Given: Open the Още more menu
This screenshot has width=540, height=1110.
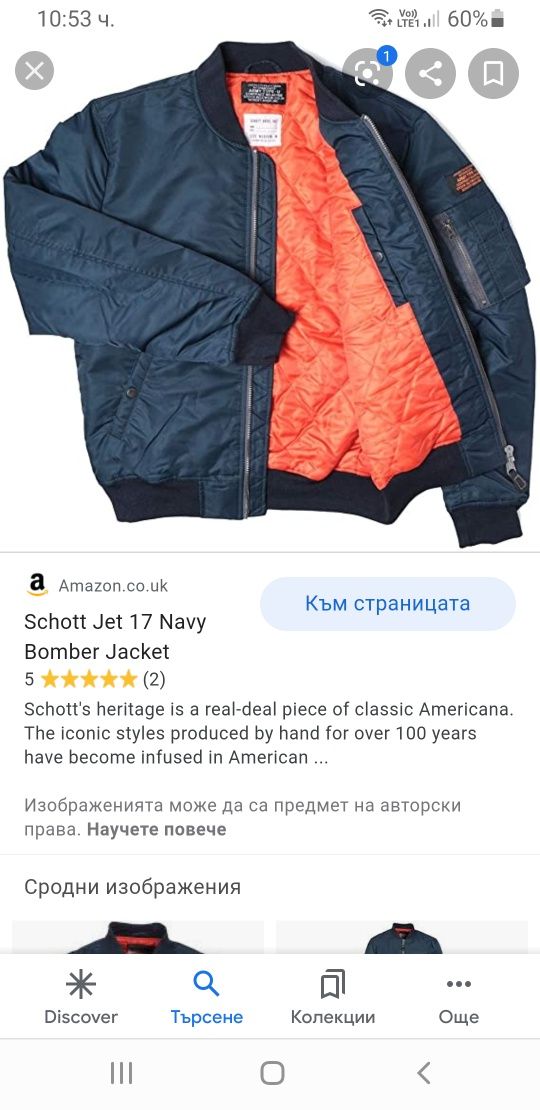Looking at the screenshot, I should (459, 998).
